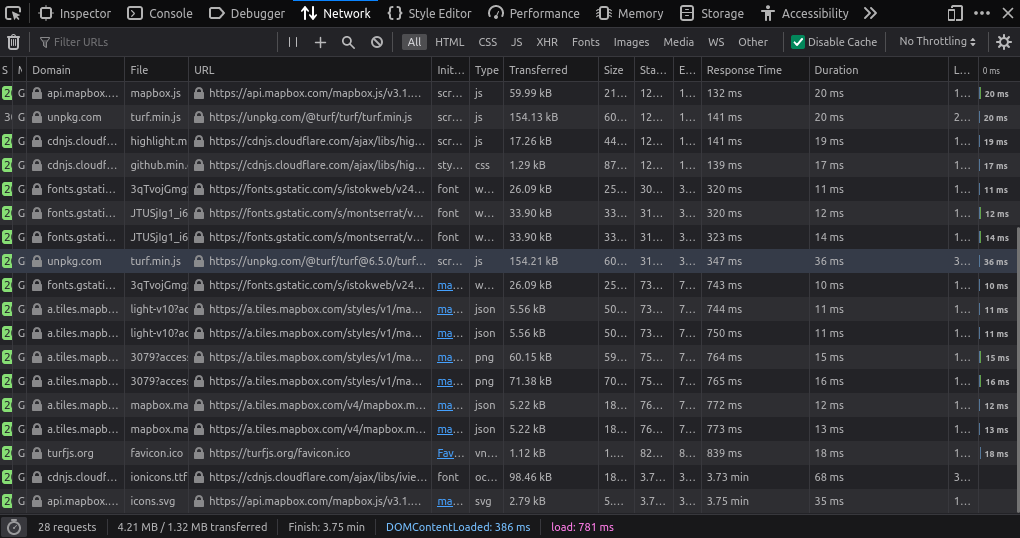Open initiator link in favicon.ico row
Image resolution: width=1020 pixels, height=538 pixels.
tap(446, 453)
